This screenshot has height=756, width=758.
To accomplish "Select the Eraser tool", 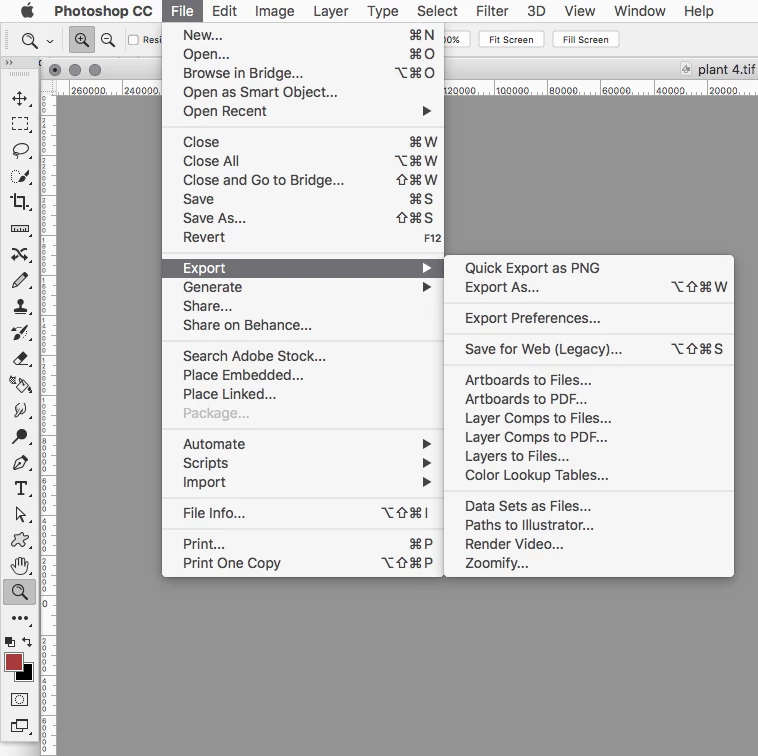I will (20, 358).
